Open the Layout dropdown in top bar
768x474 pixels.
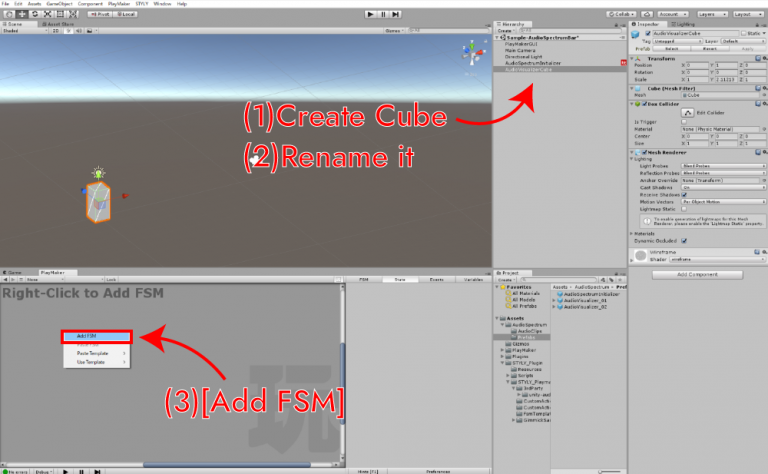[x=743, y=15]
